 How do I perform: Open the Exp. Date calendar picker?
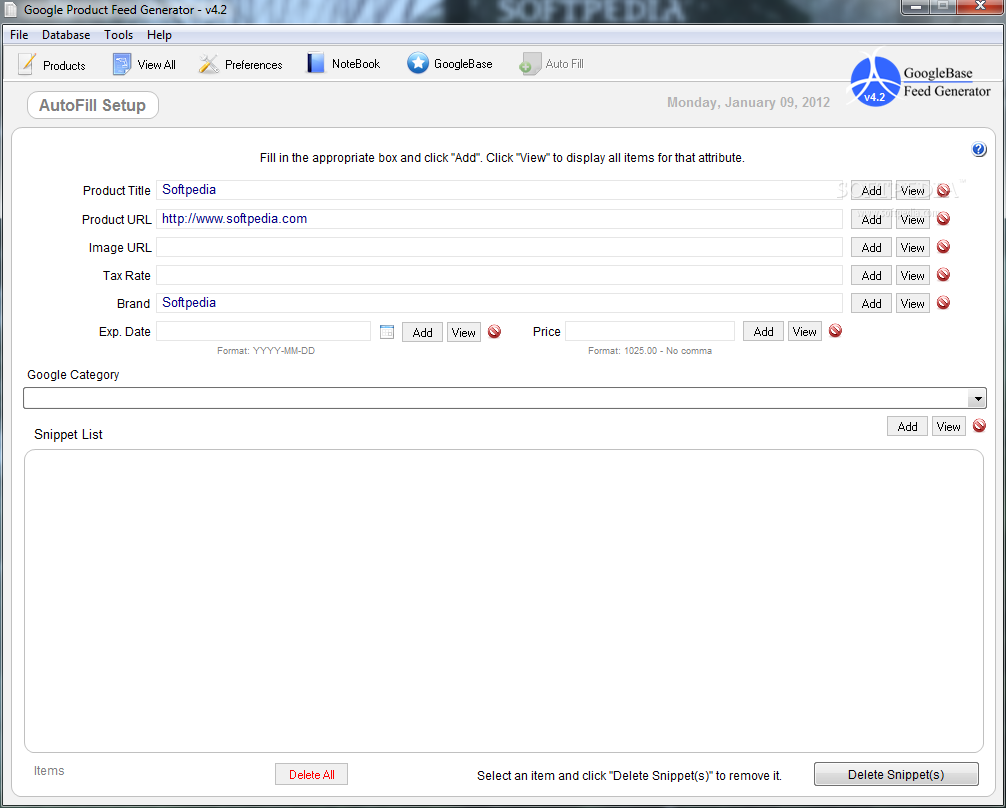pos(387,332)
